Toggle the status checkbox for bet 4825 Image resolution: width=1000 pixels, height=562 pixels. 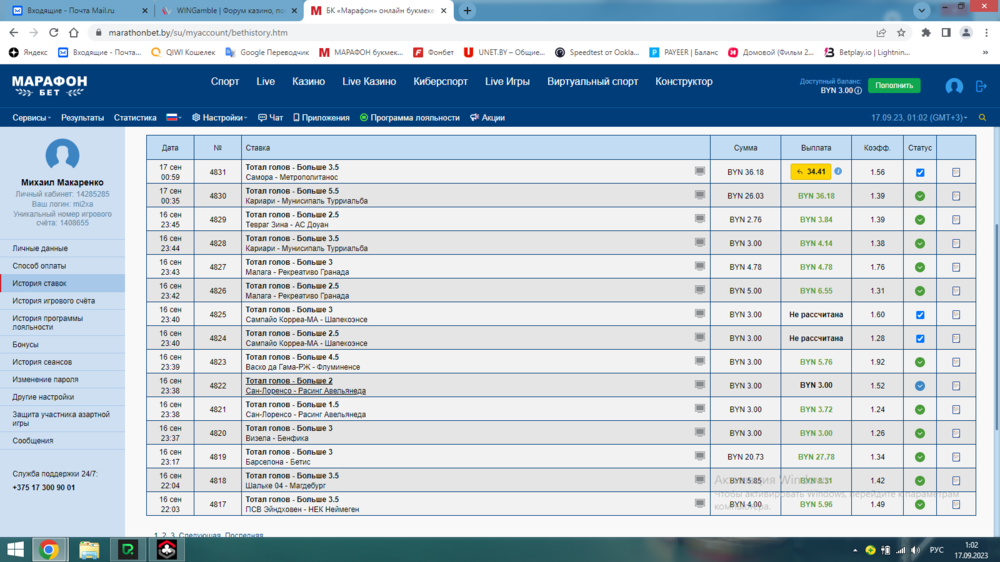[x=920, y=315]
